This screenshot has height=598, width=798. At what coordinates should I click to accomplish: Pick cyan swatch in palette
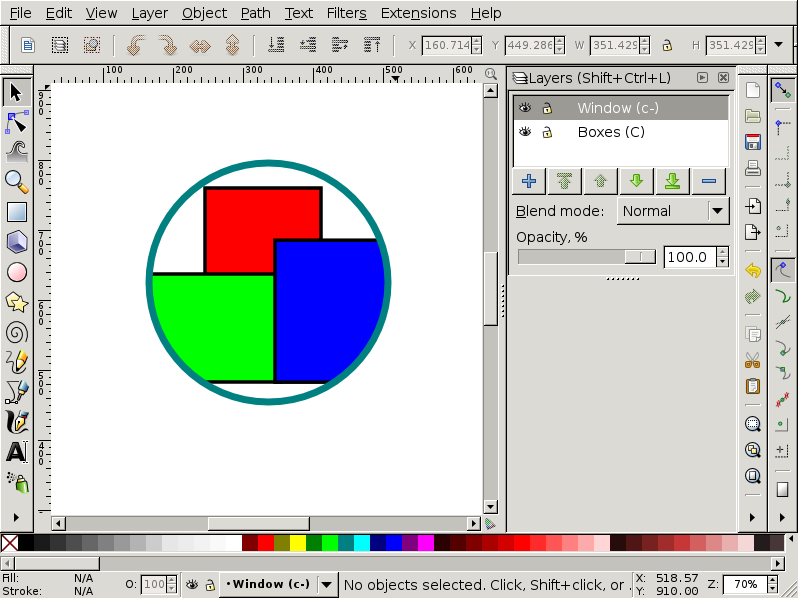click(361, 543)
